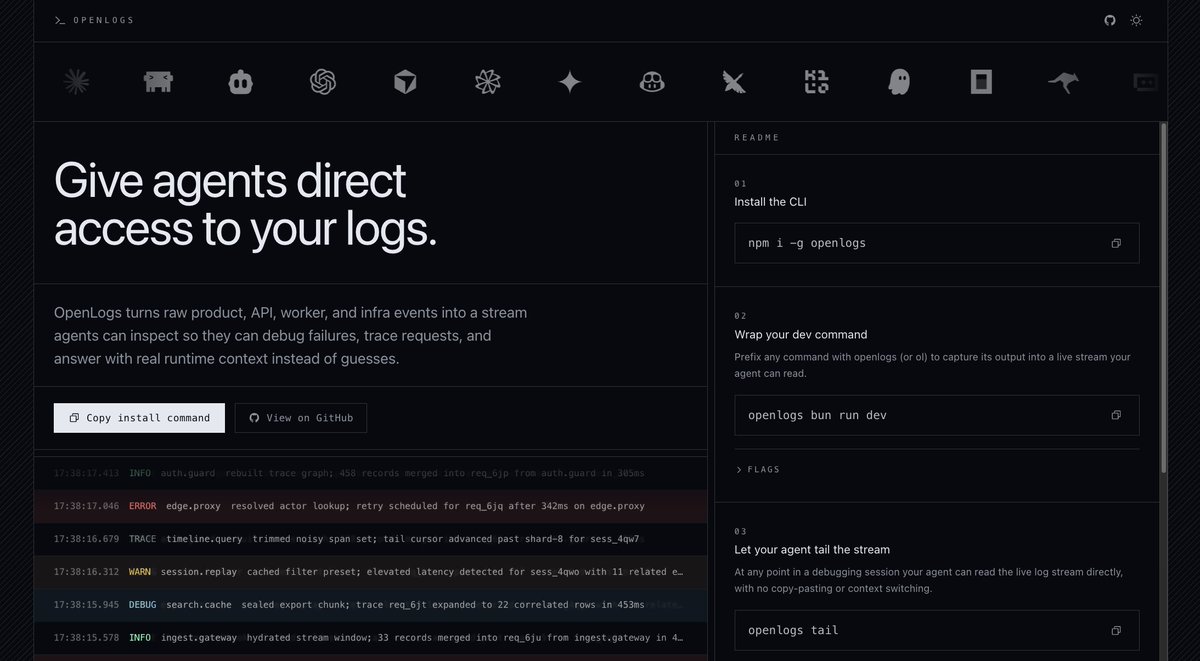The image size is (1200, 661).
Task: Click the OpenLogs terminal prompt logo
Action: click(x=60, y=20)
